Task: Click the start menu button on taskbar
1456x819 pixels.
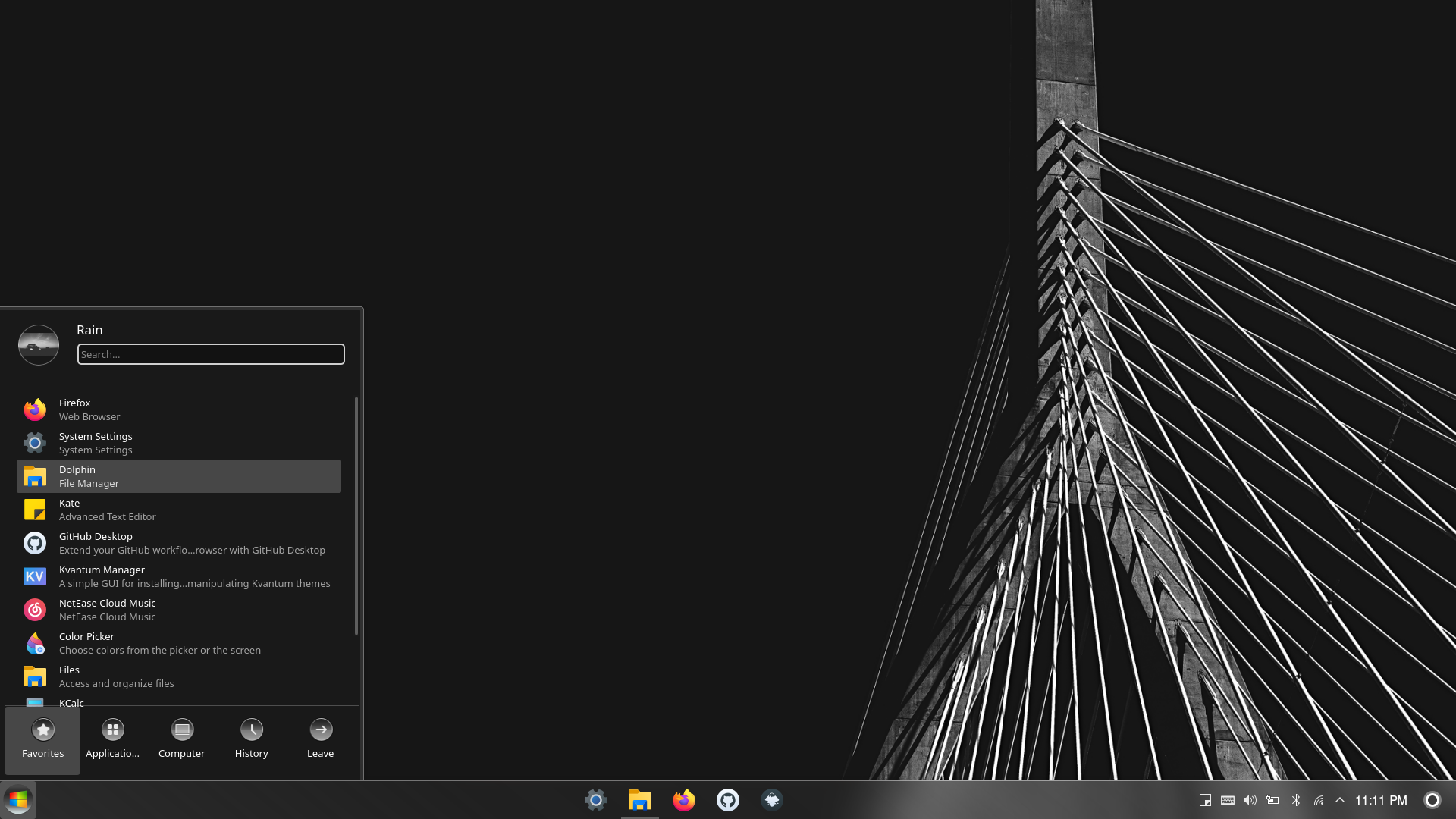Action: click(x=18, y=800)
